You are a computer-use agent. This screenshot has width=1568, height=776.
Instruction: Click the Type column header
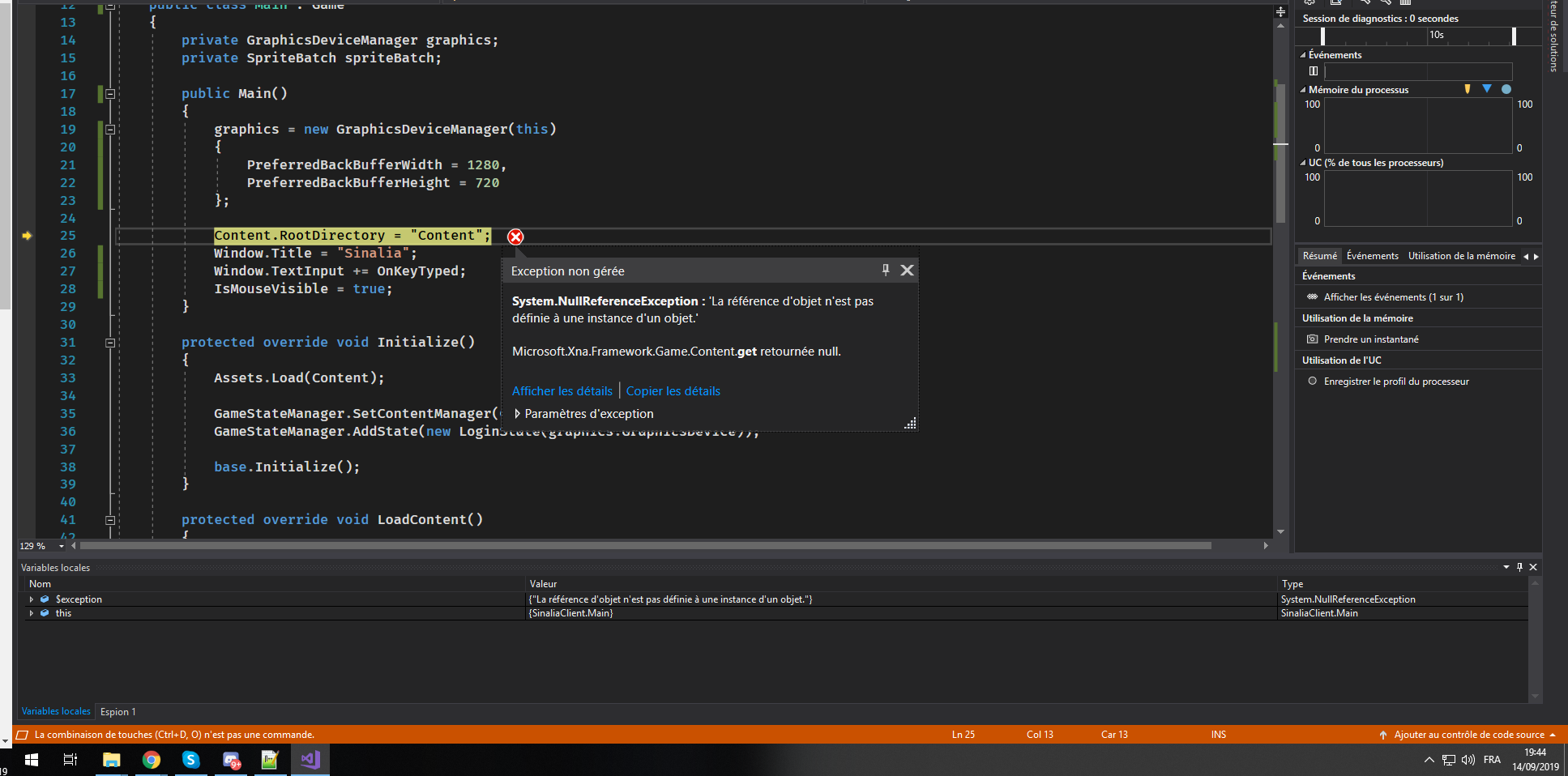1403,584
